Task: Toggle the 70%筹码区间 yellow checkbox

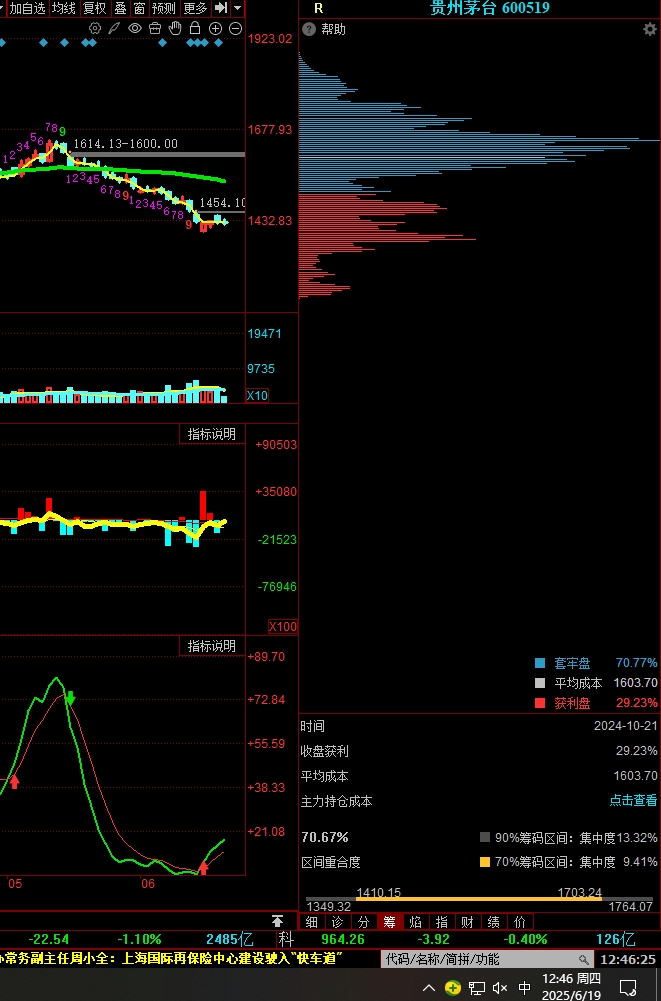Action: point(485,862)
